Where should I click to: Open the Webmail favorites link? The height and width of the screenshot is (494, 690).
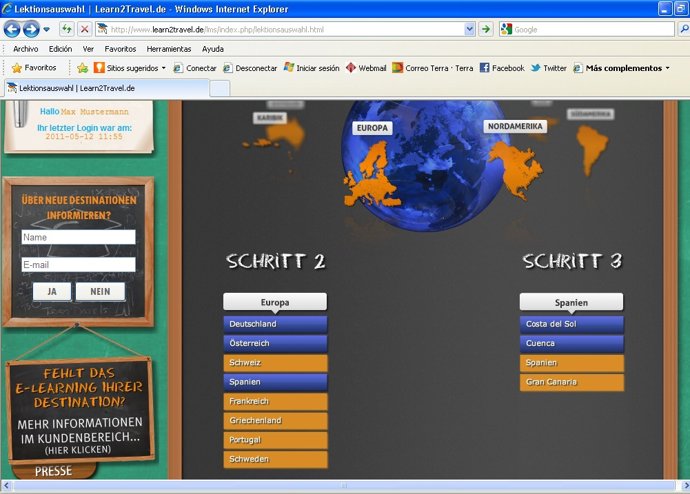pos(365,68)
